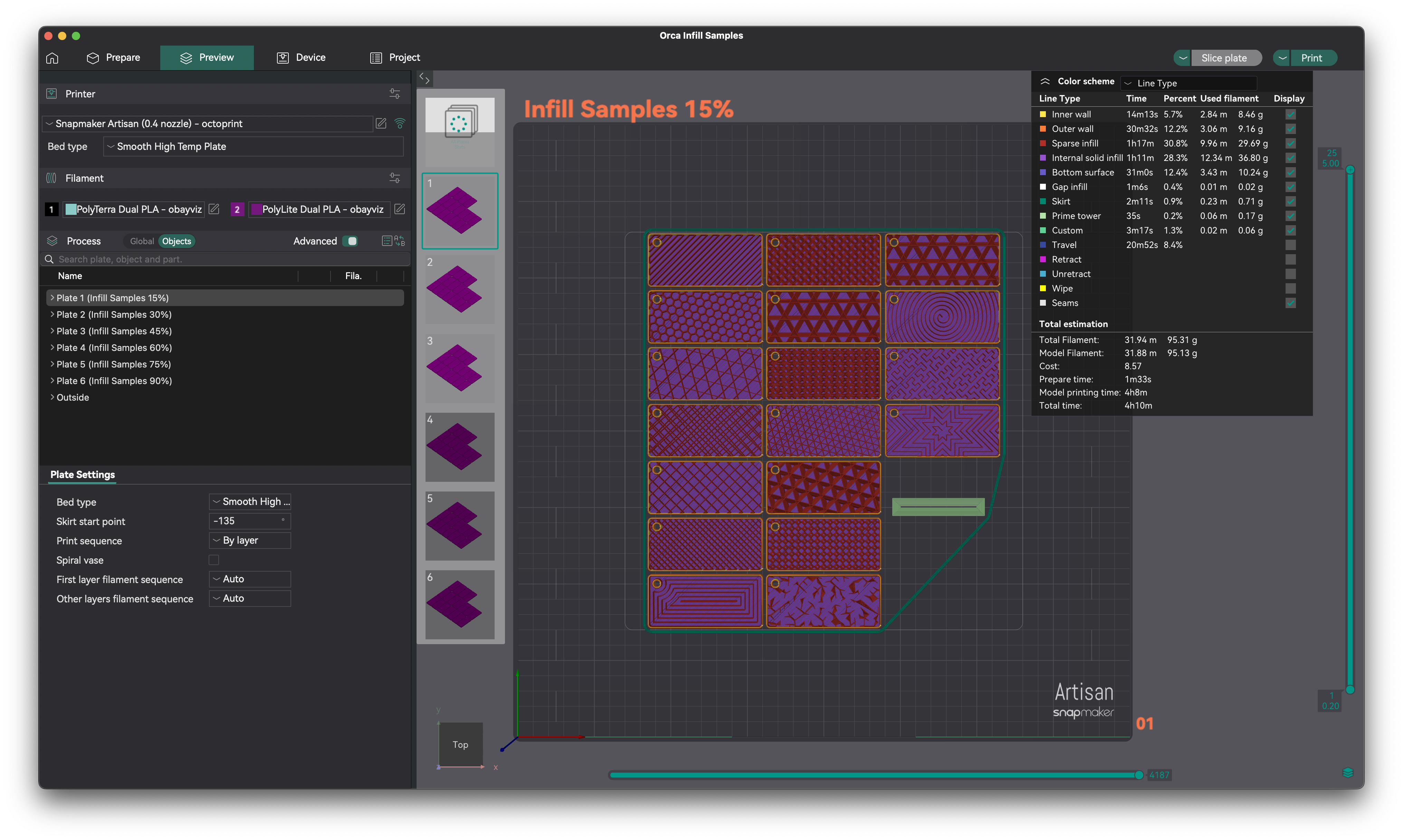Click the Top view cube face
1403x840 pixels.
[461, 745]
